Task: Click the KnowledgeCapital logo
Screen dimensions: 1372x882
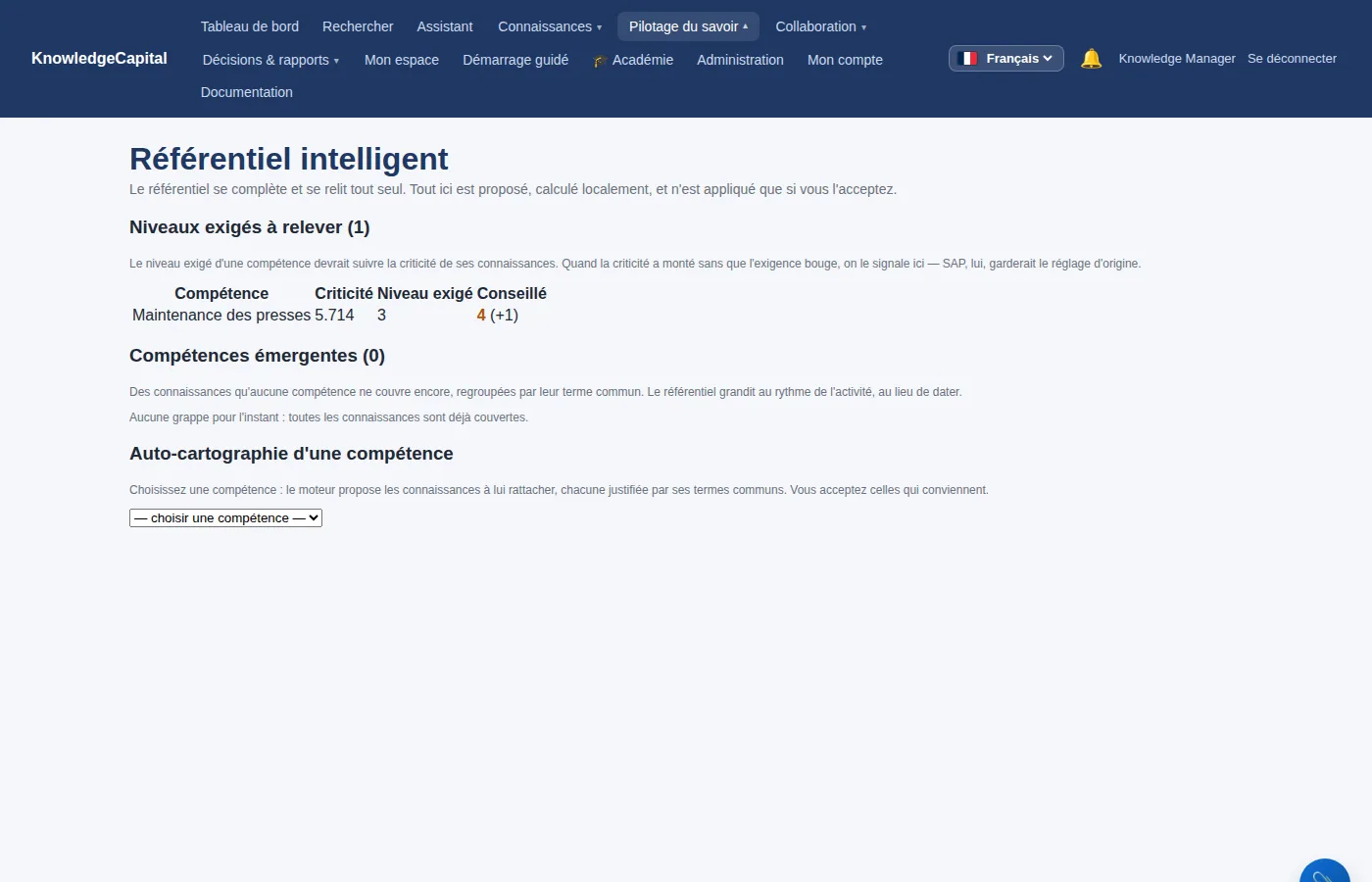Action: (99, 59)
